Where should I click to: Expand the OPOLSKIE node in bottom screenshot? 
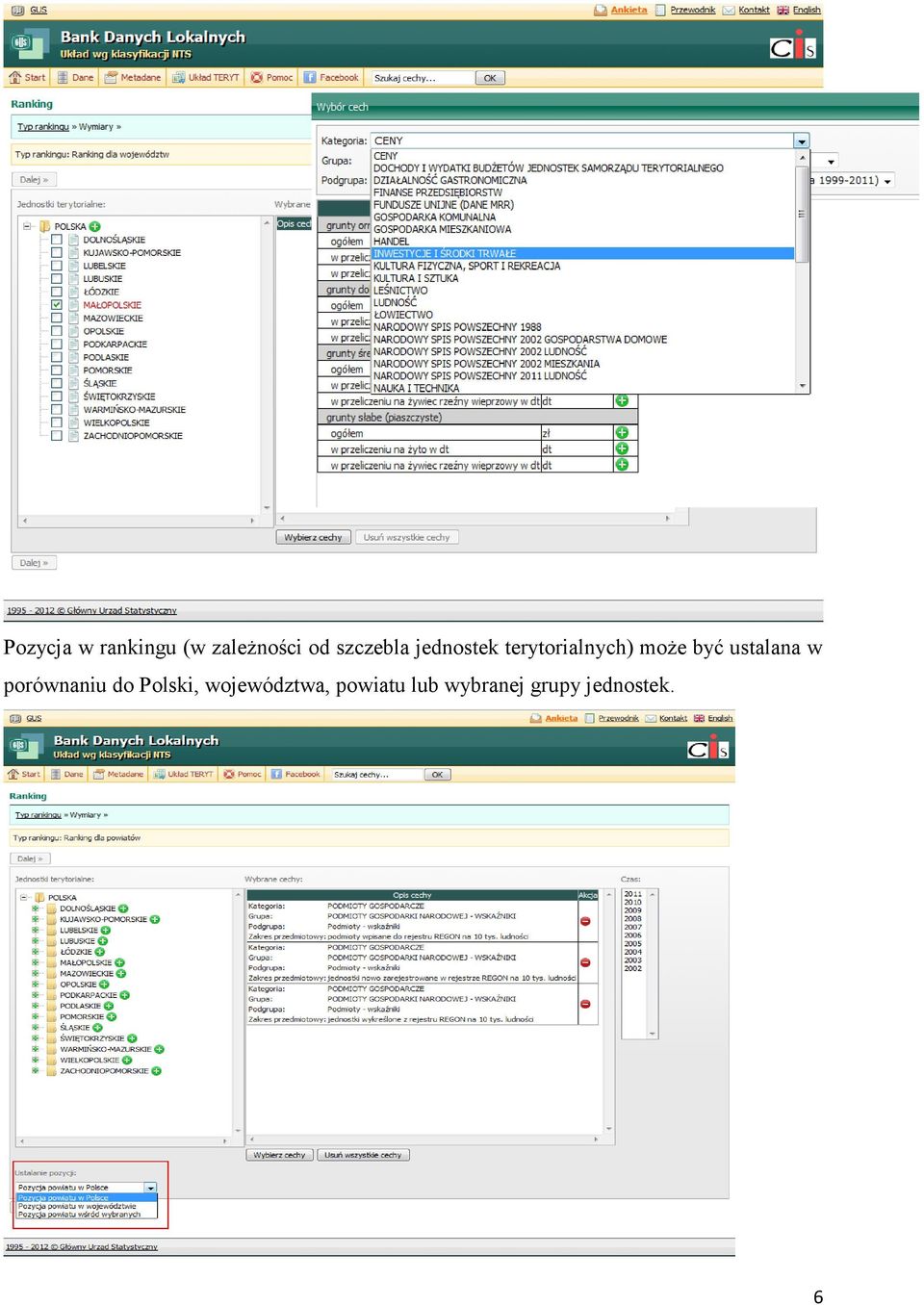(36, 985)
